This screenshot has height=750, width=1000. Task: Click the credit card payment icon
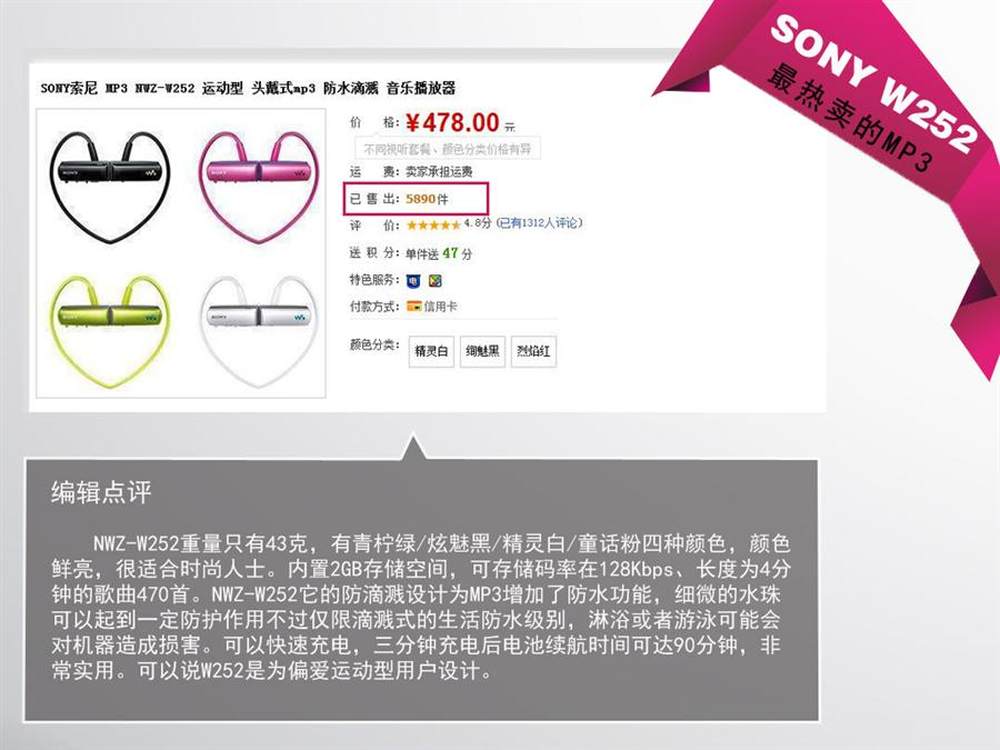[x=414, y=306]
